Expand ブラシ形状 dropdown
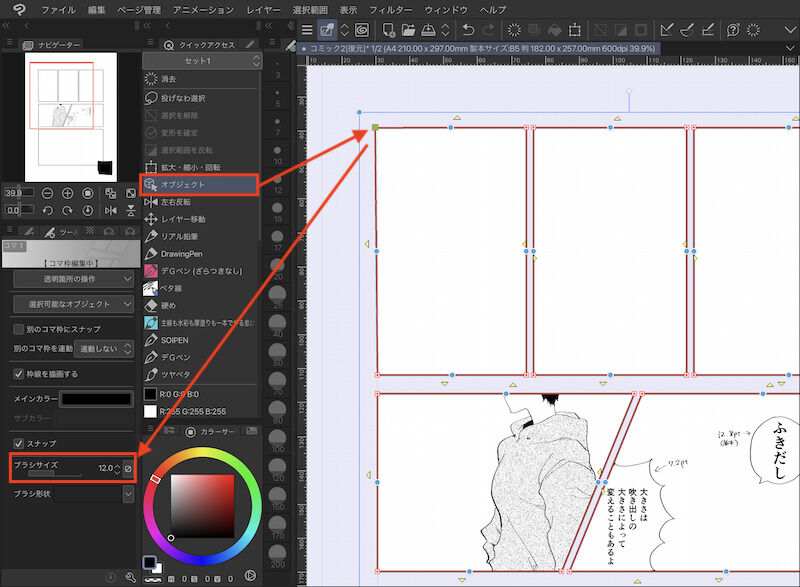 (x=128, y=494)
